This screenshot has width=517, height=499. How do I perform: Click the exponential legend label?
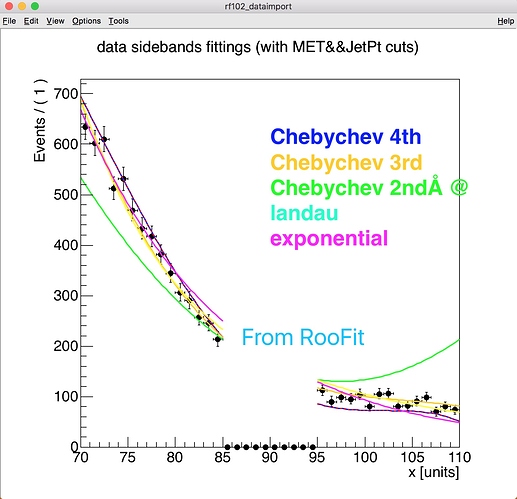click(329, 239)
